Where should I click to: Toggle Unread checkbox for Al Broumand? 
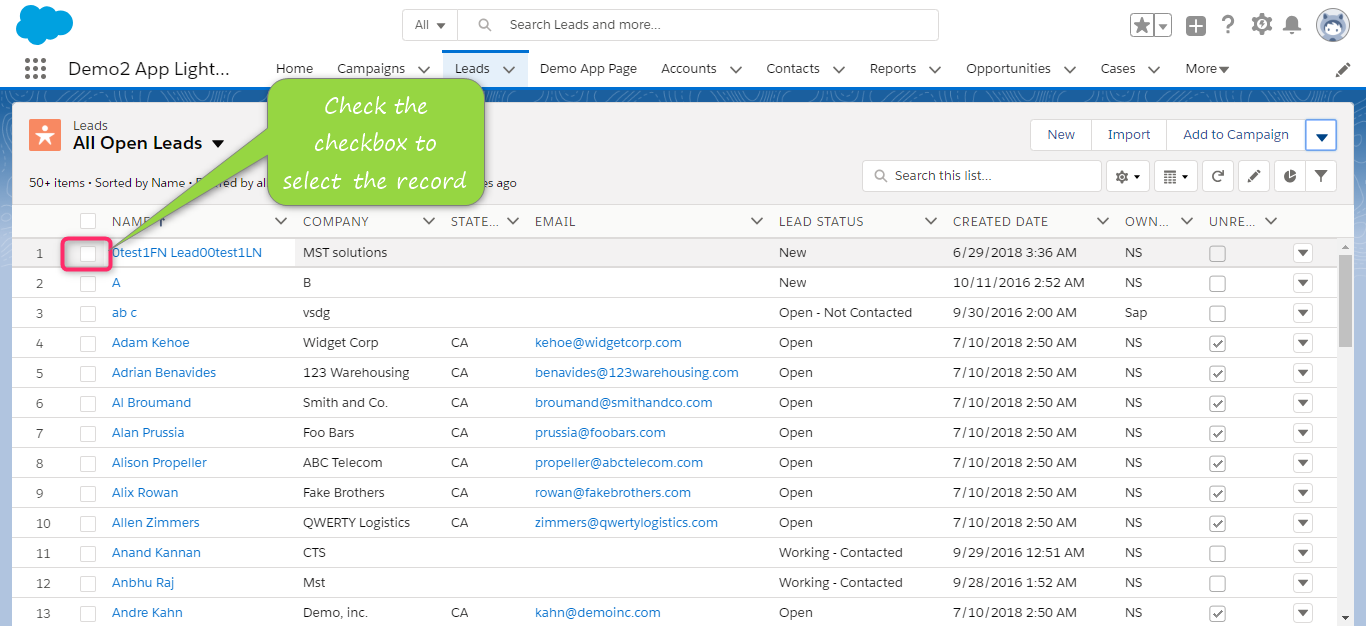point(1217,403)
